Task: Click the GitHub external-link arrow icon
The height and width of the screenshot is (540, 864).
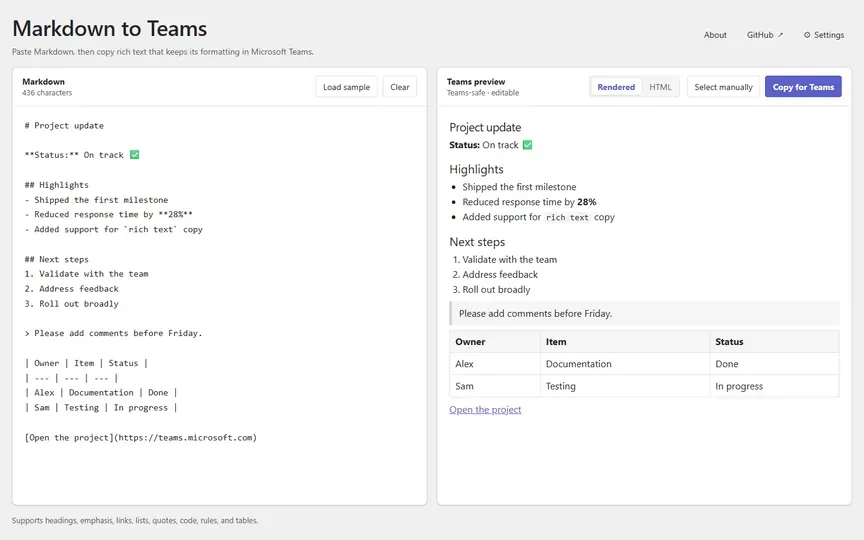Action: pyautogui.click(x=780, y=35)
